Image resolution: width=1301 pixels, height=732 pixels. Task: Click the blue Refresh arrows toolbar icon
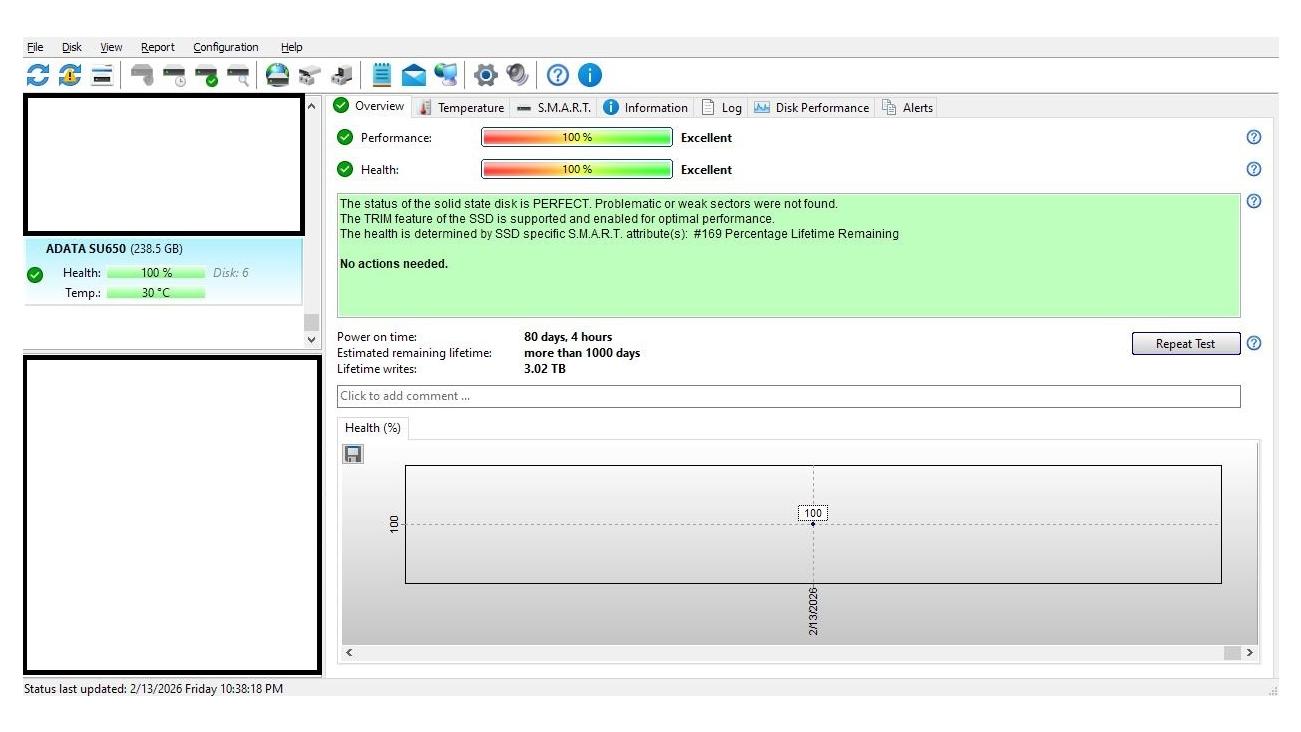37,75
